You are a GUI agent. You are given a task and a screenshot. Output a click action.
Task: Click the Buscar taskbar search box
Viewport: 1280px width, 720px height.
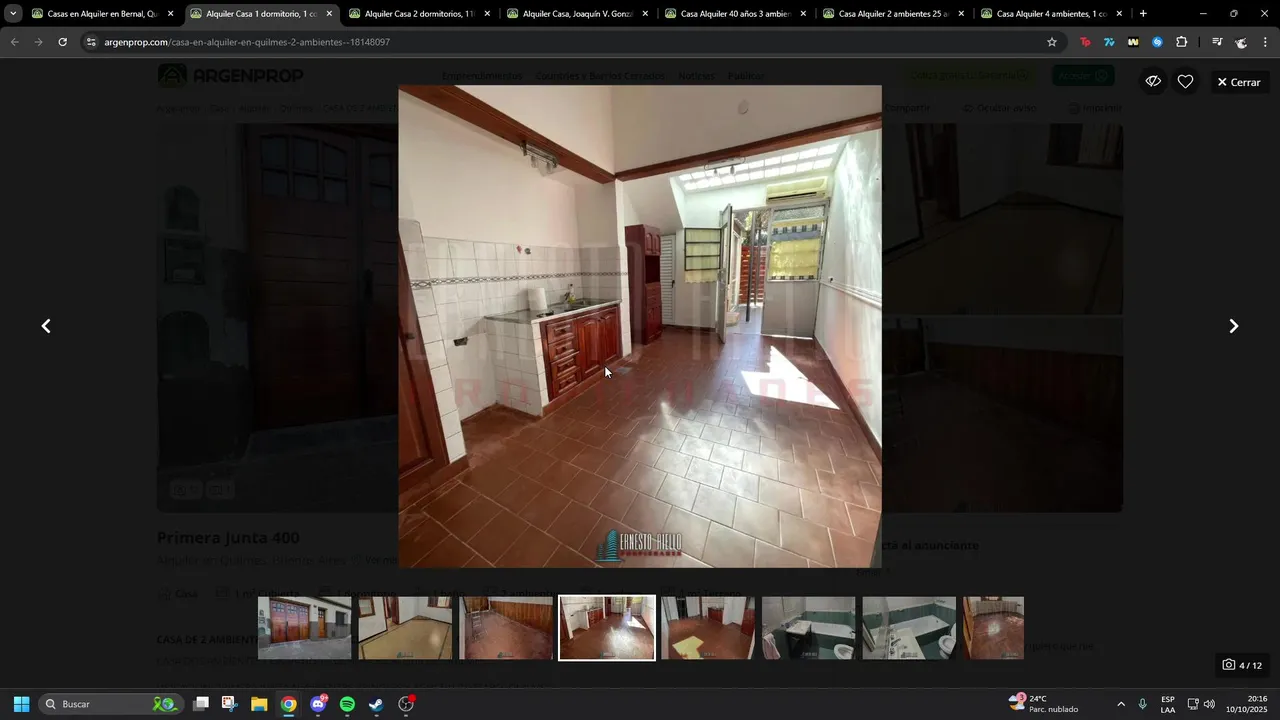tap(110, 704)
